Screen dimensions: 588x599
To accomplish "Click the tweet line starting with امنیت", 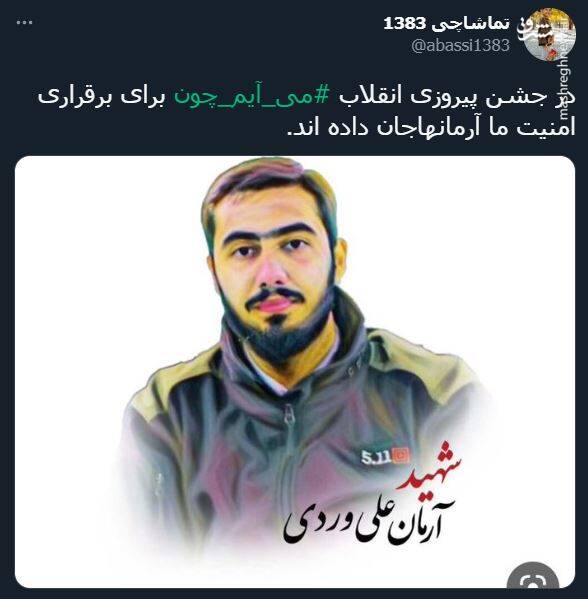I will [431, 127].
